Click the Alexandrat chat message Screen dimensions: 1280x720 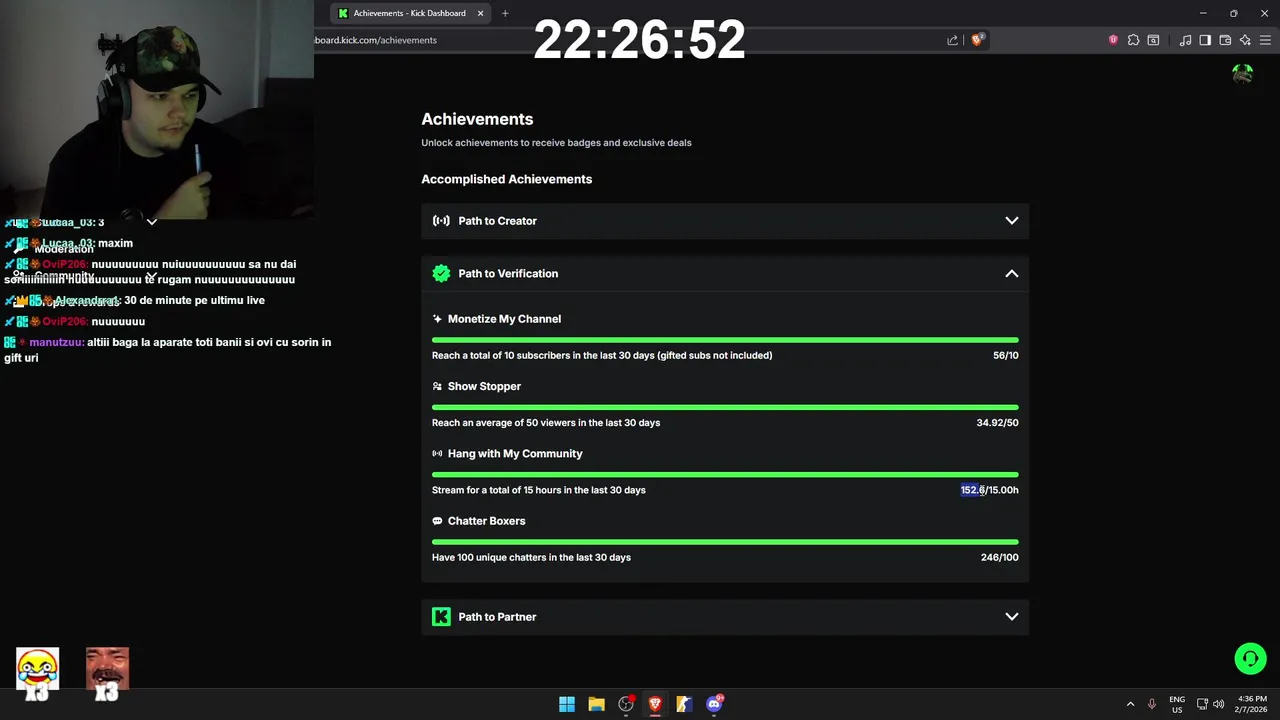135,300
